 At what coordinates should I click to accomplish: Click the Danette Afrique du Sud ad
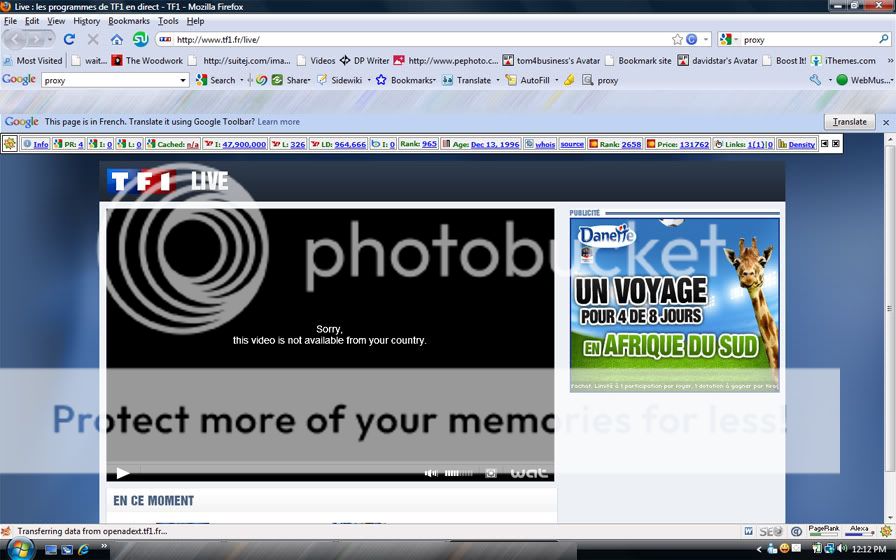674,305
